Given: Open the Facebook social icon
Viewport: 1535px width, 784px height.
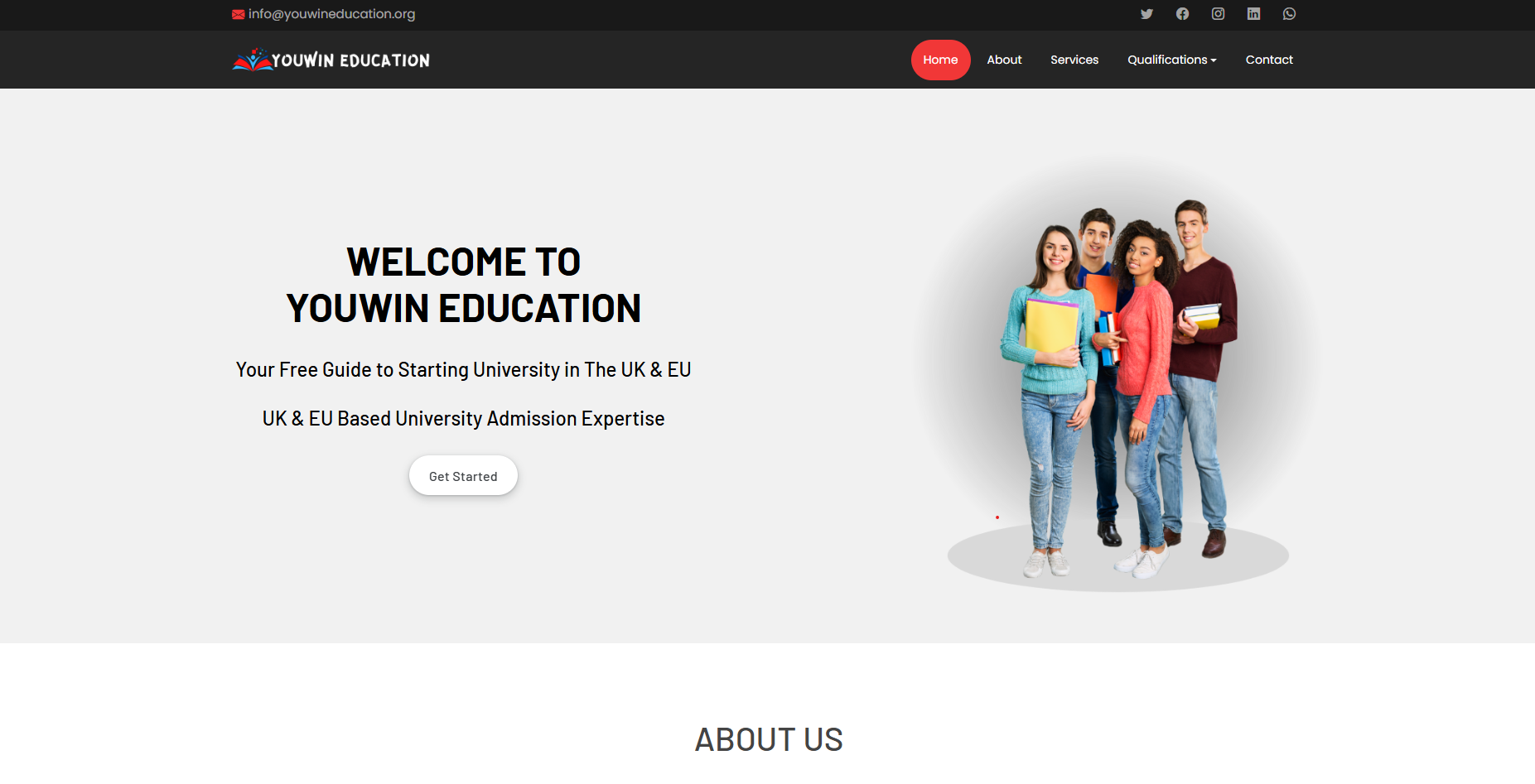Looking at the screenshot, I should [x=1182, y=14].
